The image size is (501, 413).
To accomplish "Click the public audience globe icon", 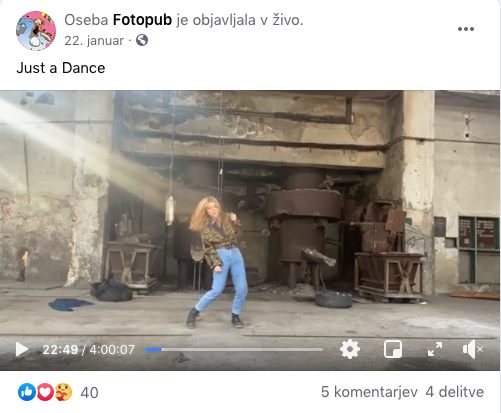I will point(142,40).
